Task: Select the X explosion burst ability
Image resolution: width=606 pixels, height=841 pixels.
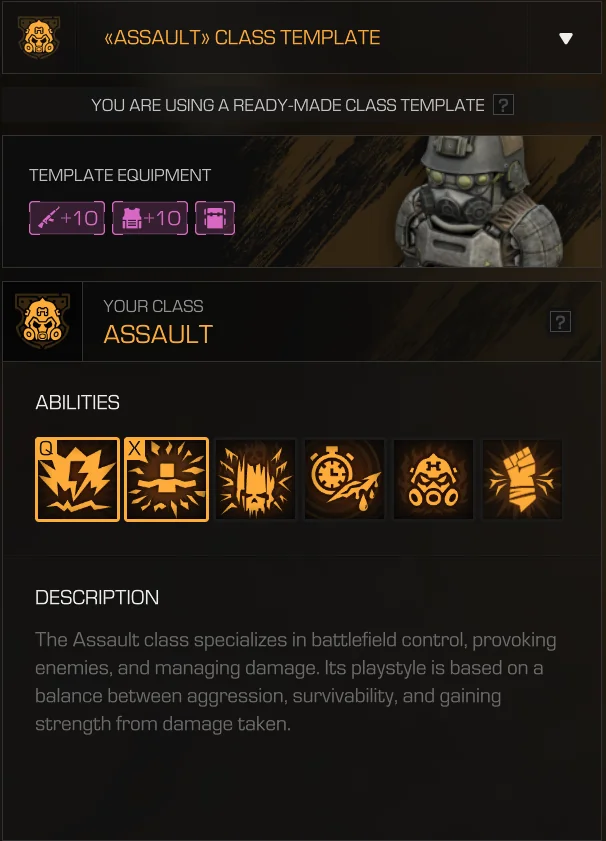Action: pyautogui.click(x=166, y=479)
